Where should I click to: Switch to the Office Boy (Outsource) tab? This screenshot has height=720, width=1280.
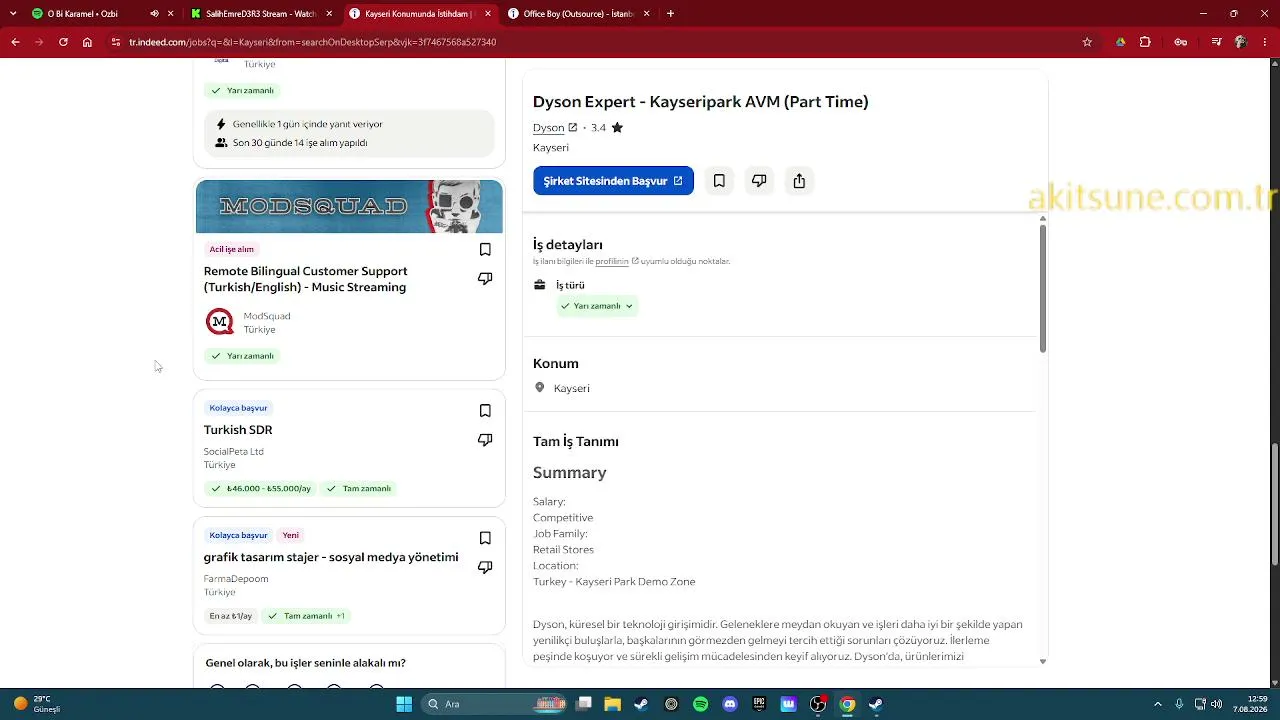point(578,14)
